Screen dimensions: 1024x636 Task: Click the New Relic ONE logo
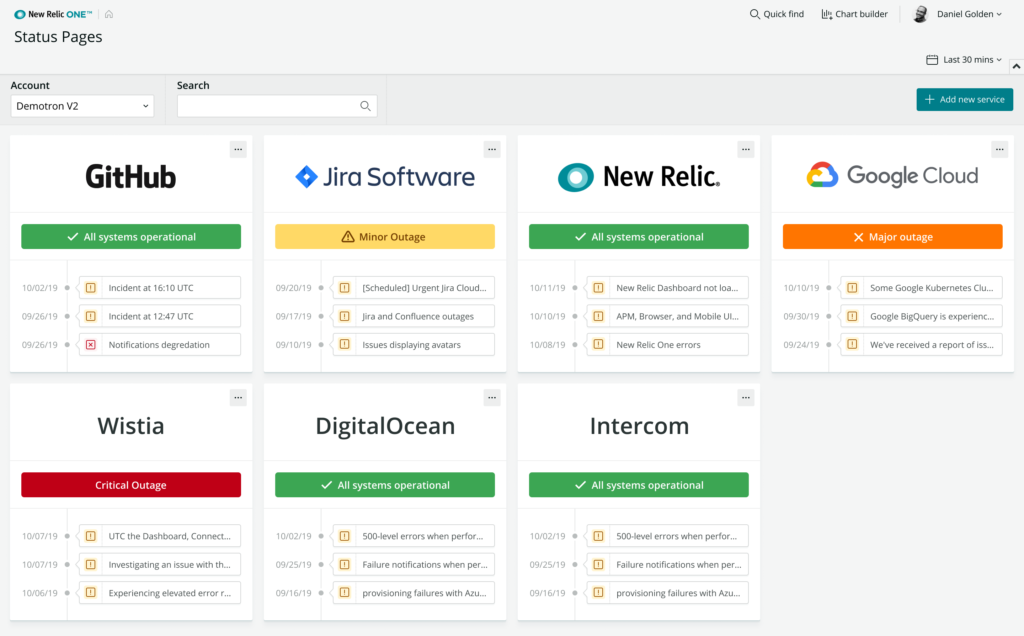54,14
